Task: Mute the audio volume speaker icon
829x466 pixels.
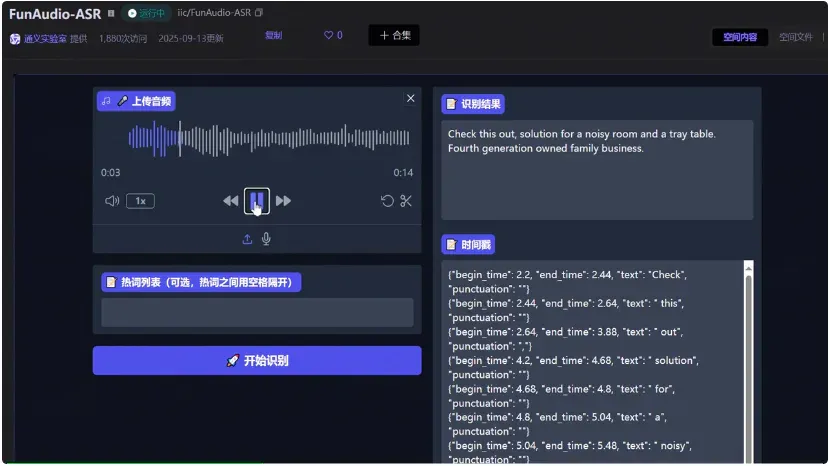Action: 112,201
